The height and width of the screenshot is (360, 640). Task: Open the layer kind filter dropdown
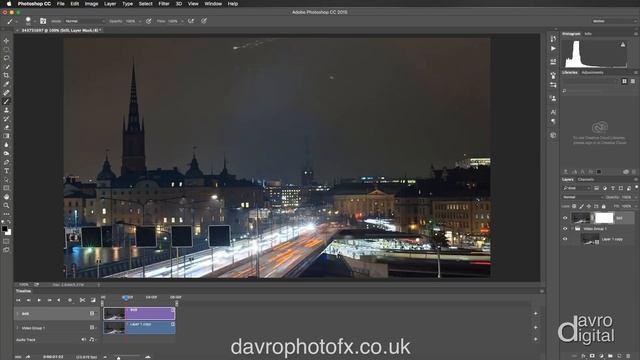pos(576,188)
